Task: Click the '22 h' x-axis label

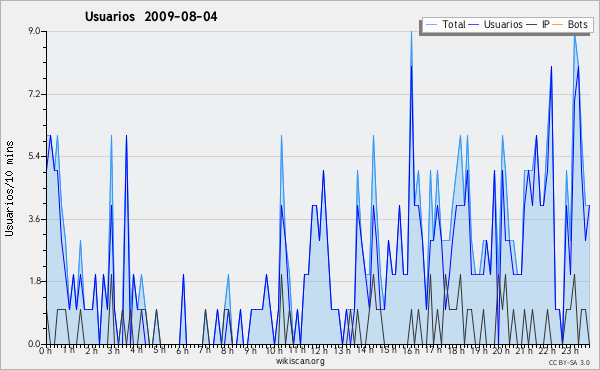Action: click(548, 351)
